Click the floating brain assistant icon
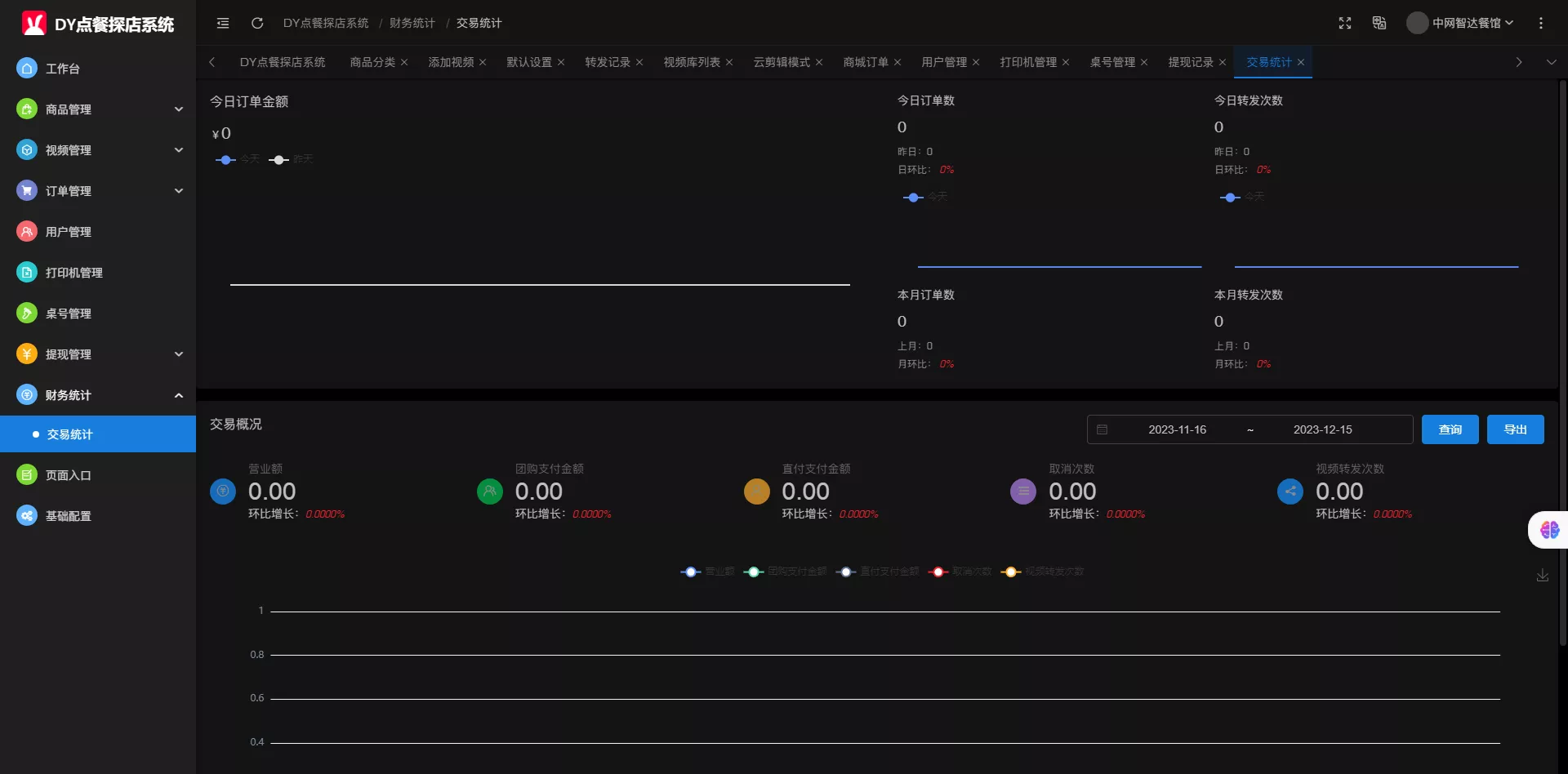Screen dimensions: 1568x774 click(x=1549, y=531)
